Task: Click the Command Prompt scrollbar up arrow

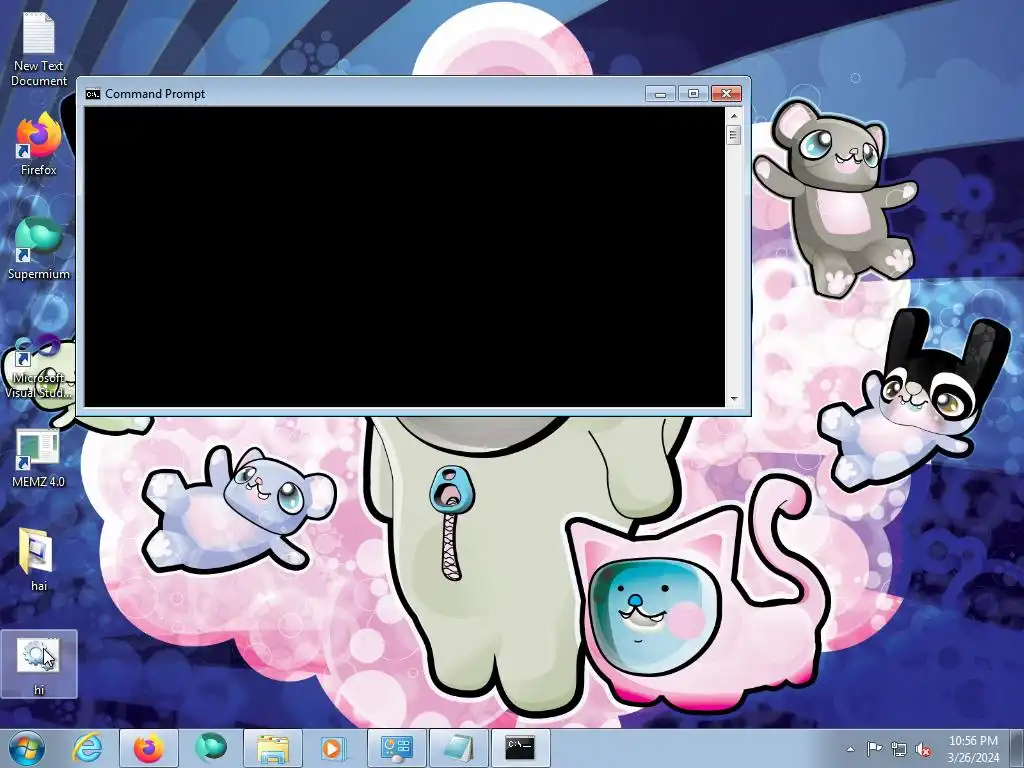Action: click(x=733, y=116)
